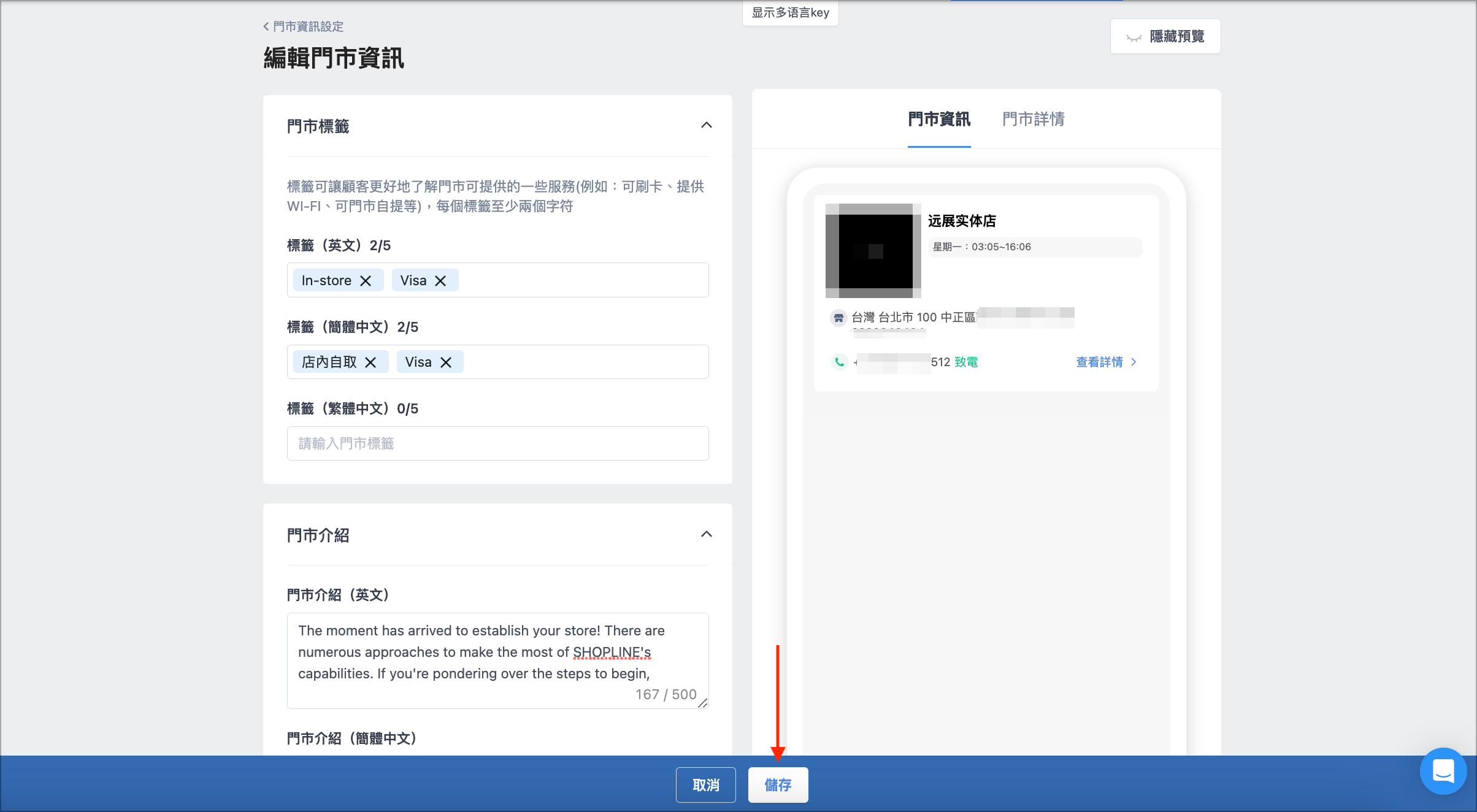Click the store address icon in preview

coord(838,318)
